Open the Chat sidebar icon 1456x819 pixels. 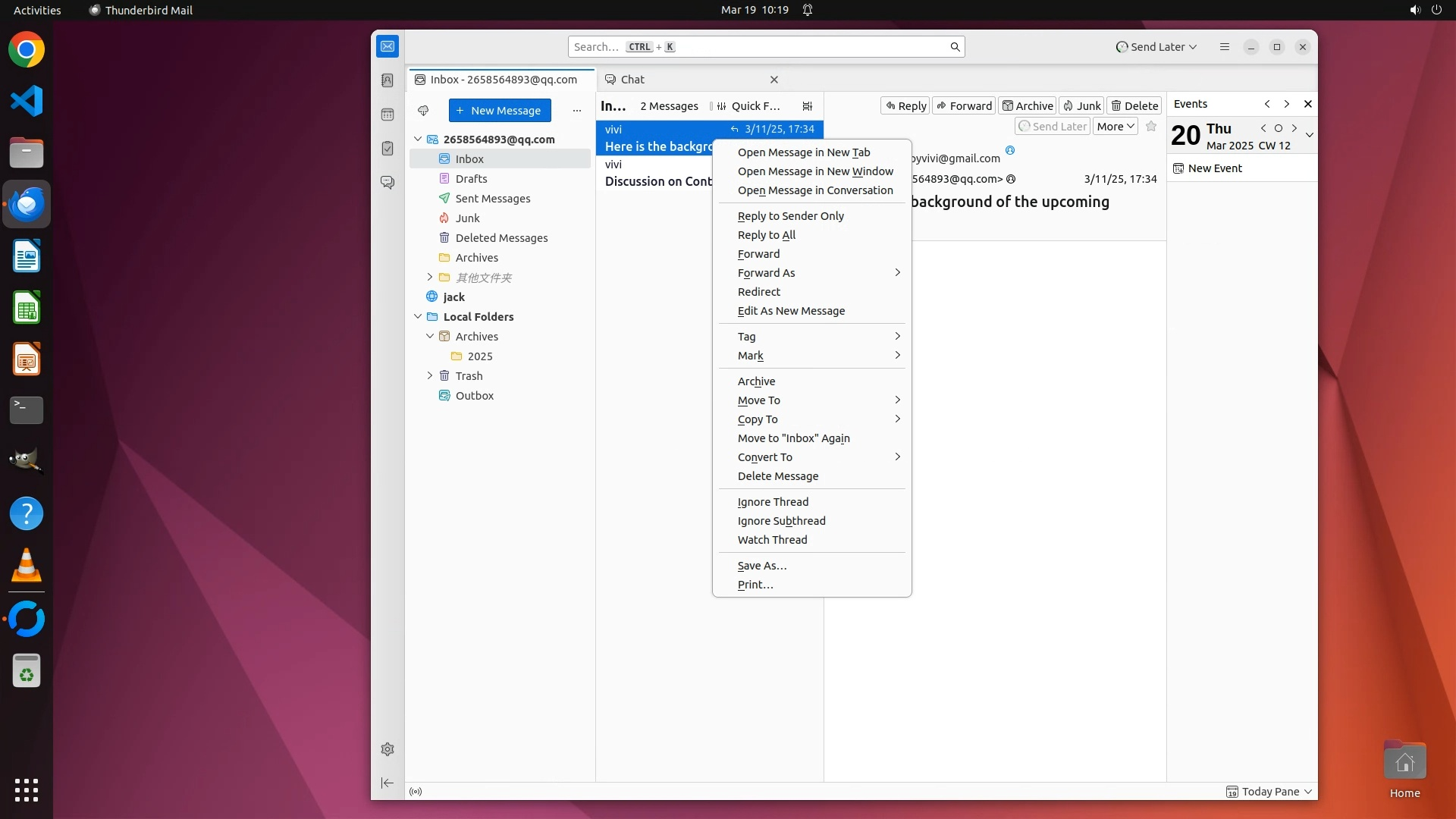[x=388, y=183]
